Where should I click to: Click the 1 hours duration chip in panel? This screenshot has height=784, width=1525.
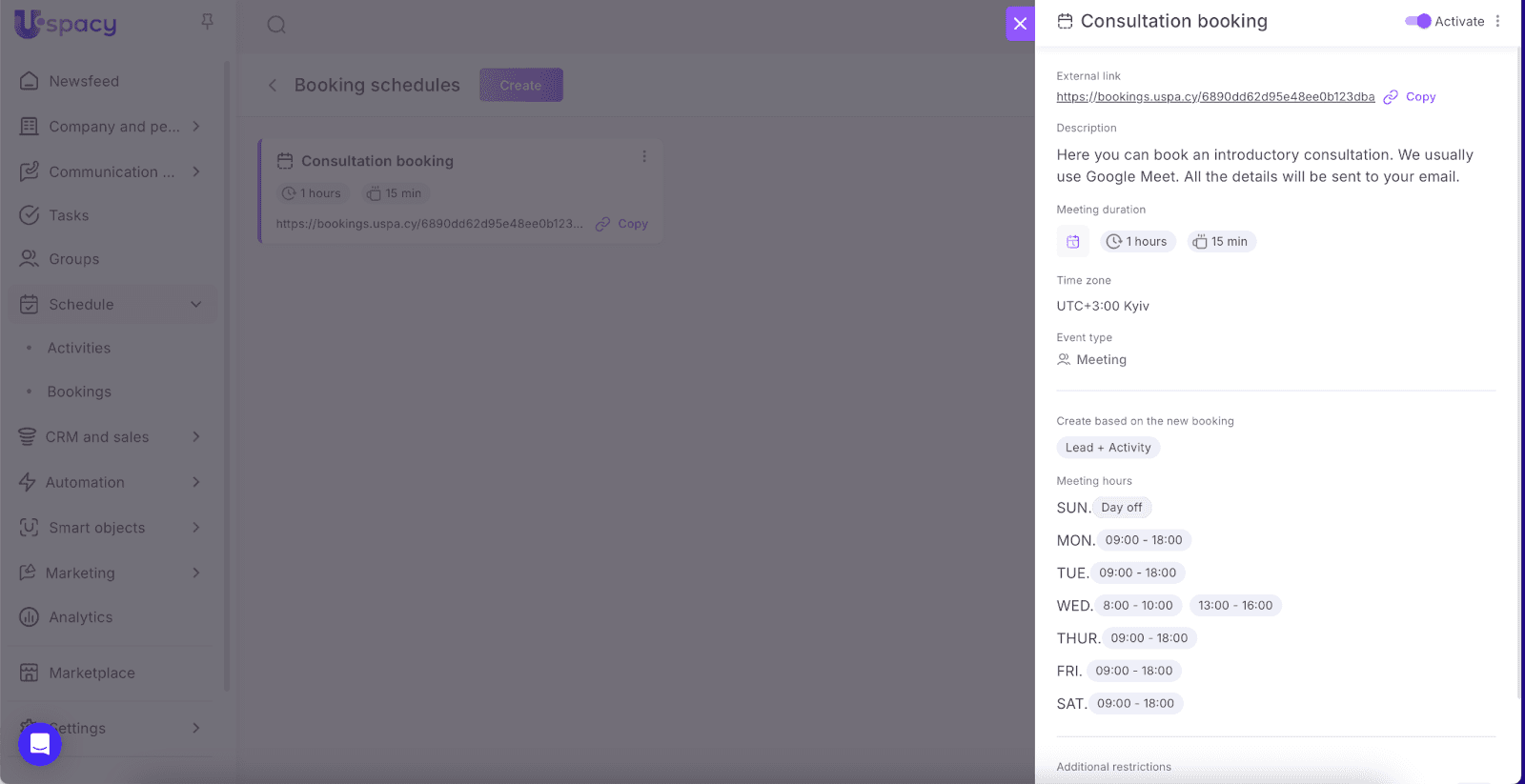click(x=1138, y=242)
